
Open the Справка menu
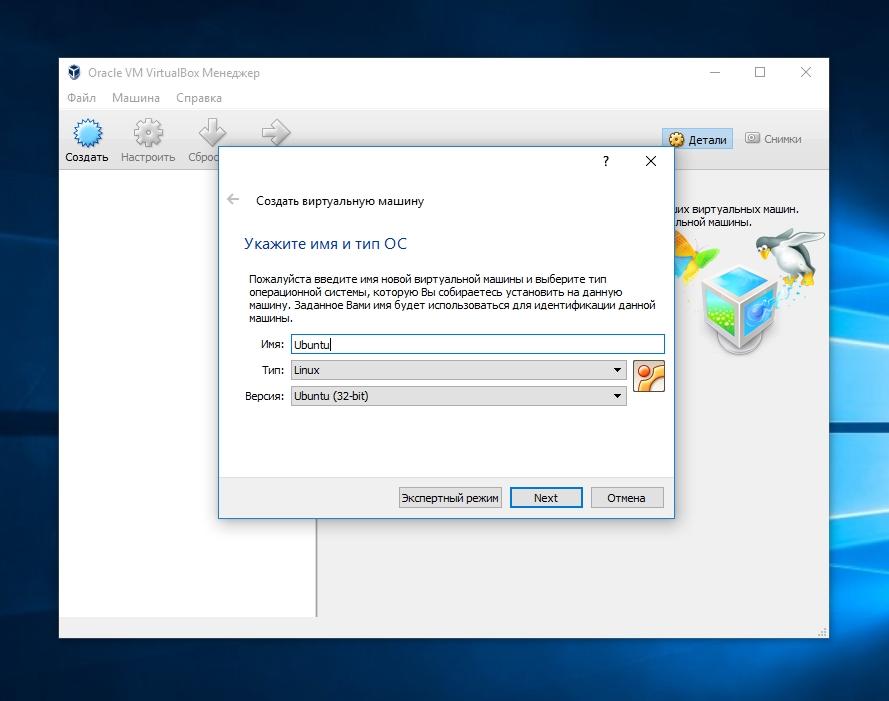(198, 98)
